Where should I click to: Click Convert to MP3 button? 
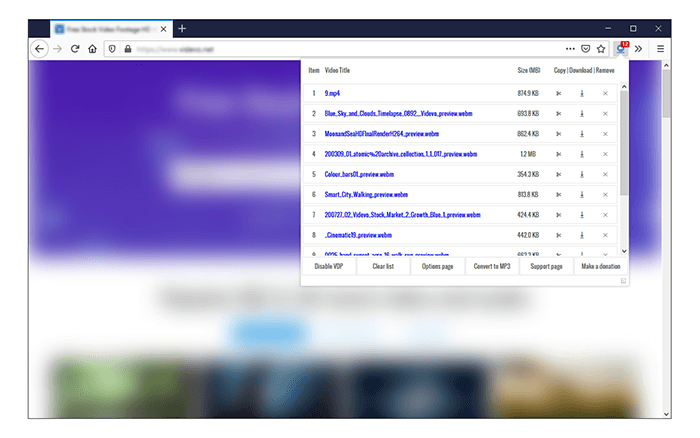tap(492, 267)
